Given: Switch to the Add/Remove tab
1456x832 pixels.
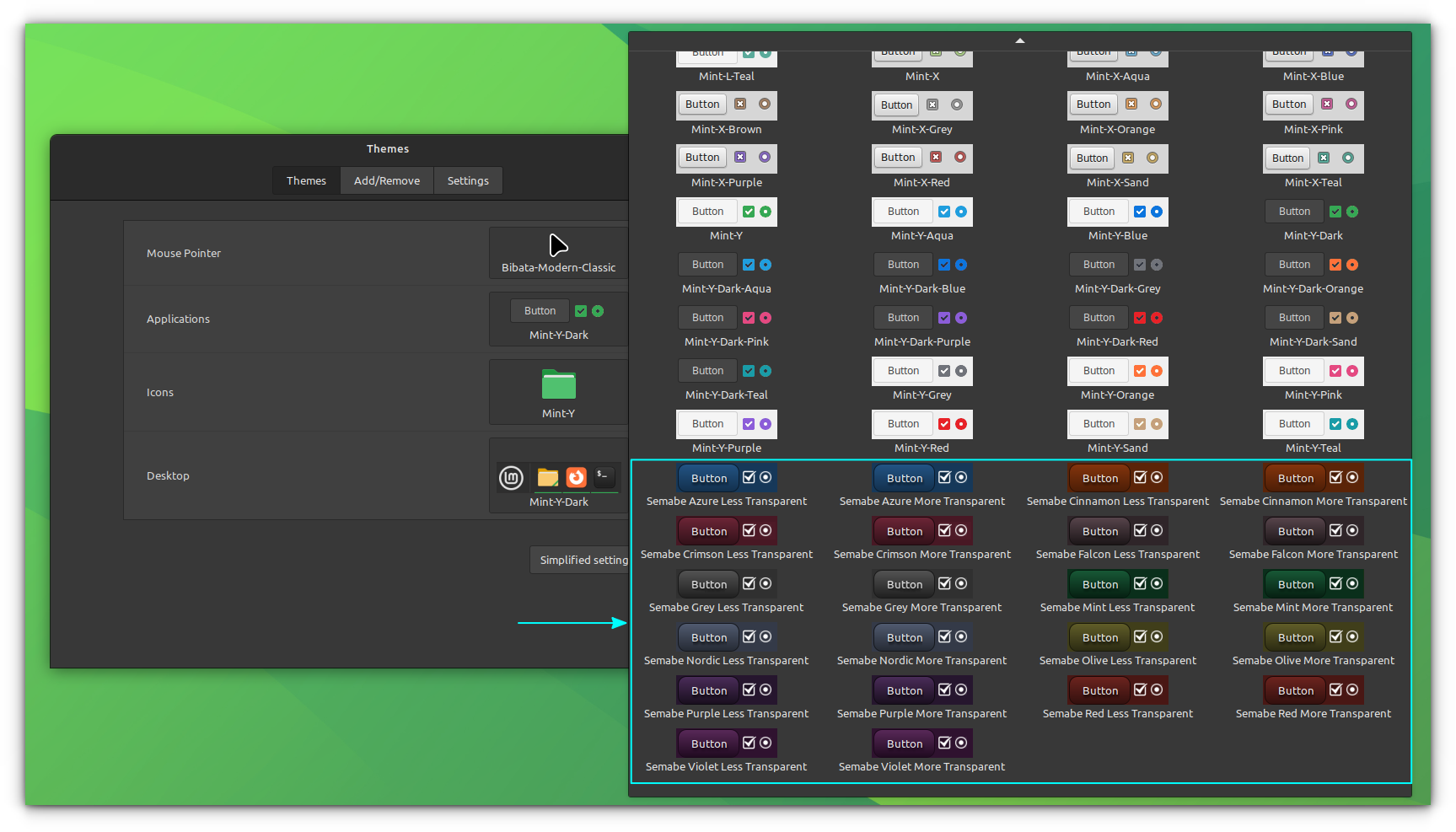Looking at the screenshot, I should (x=386, y=180).
